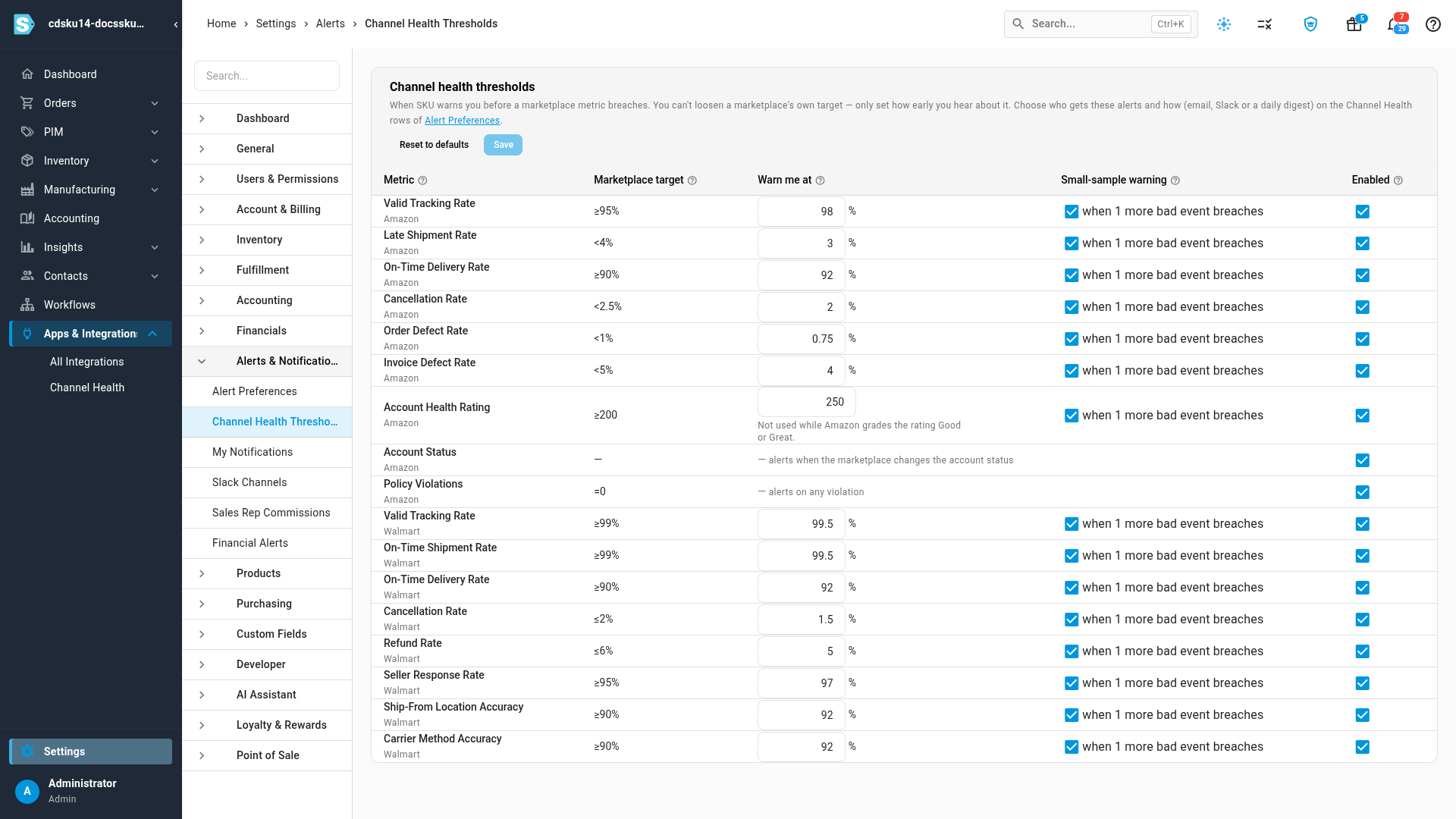
Task: Click the Administrator avatar icon
Action: (27, 791)
